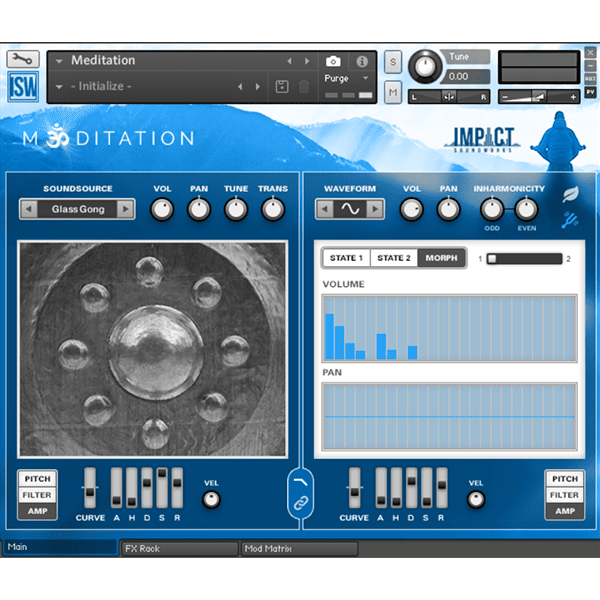Image resolution: width=600 pixels, height=600 pixels.
Task: Click the leaf icon in the additive panel
Action: point(571,194)
